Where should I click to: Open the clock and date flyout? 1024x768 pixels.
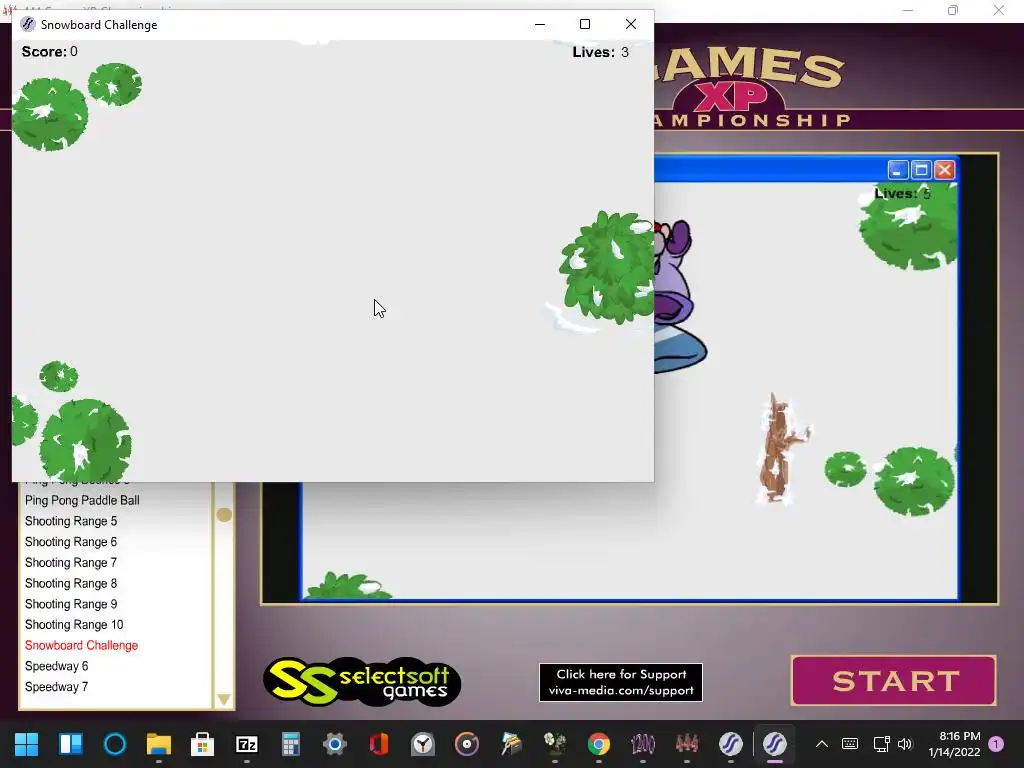click(x=955, y=744)
